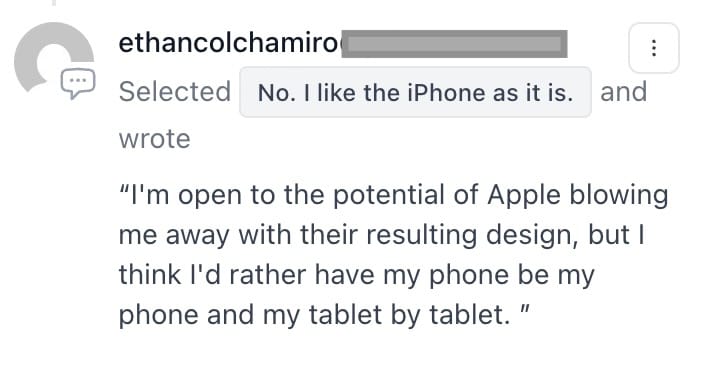Click the opening quotation mark of the comment
The image size is (720, 368).
pyautogui.click(x=124, y=189)
